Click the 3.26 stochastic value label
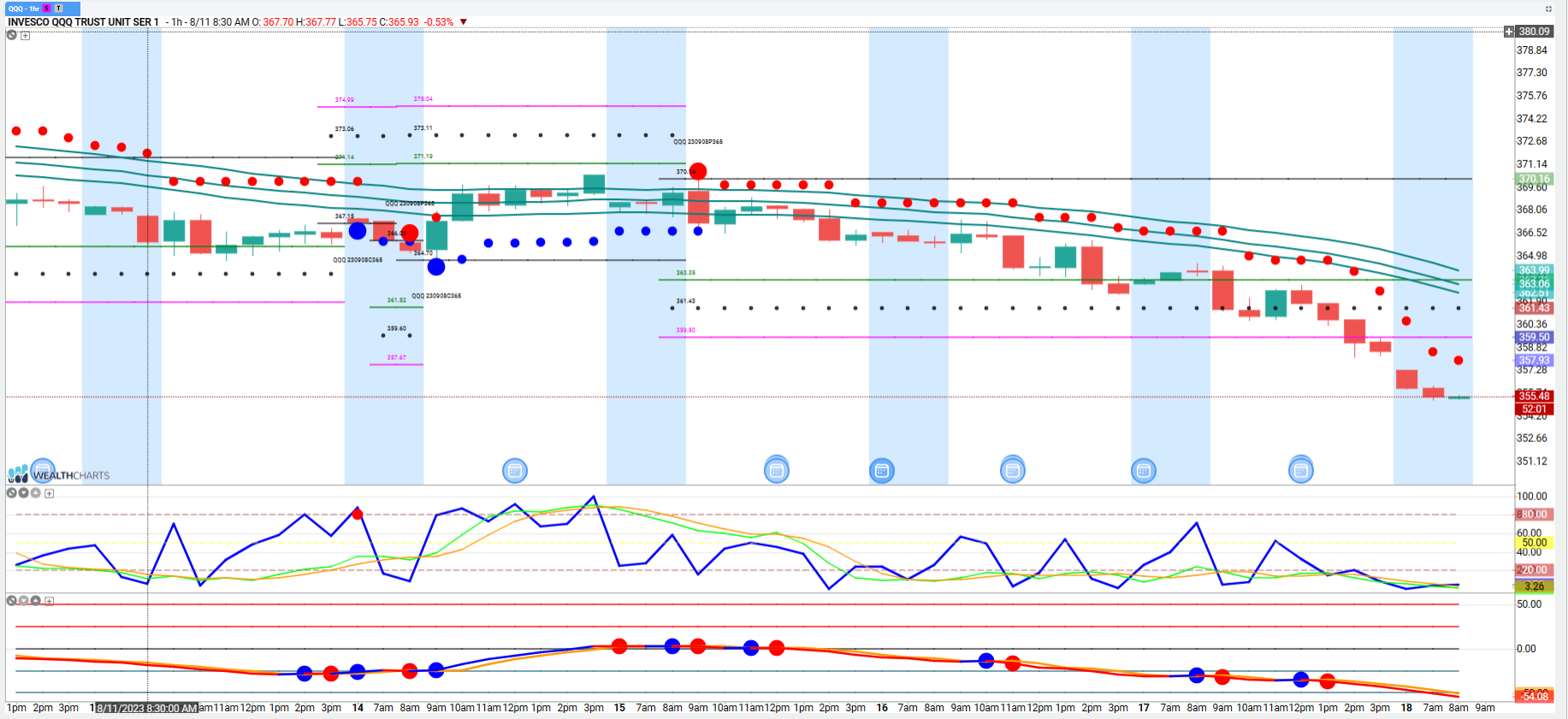Image resolution: width=1568 pixels, height=719 pixels. [x=1534, y=586]
